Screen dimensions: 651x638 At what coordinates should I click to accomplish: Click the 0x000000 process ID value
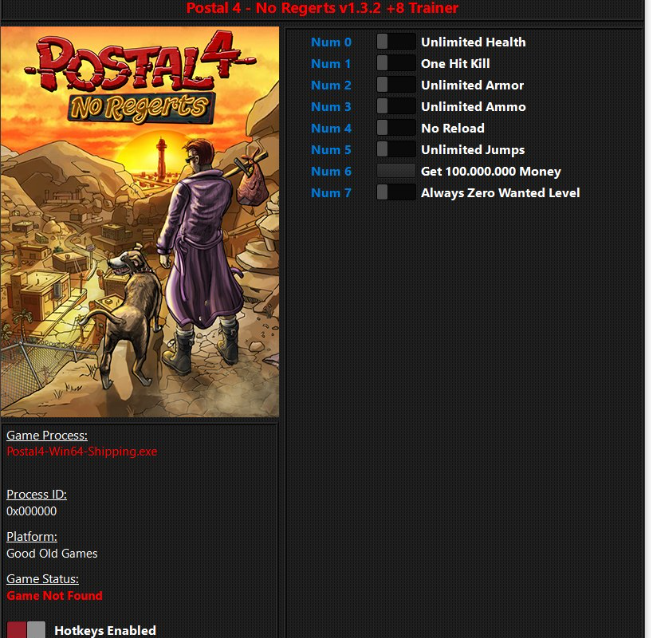[x=32, y=511]
